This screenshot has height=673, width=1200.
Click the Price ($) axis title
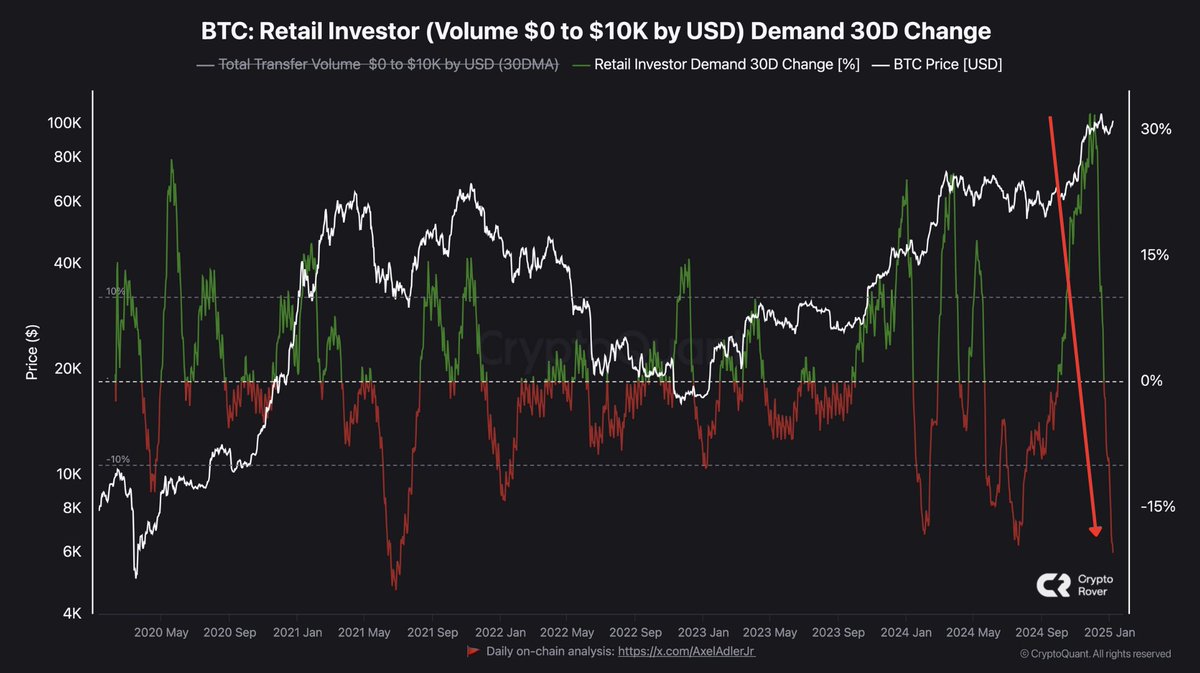tap(33, 352)
